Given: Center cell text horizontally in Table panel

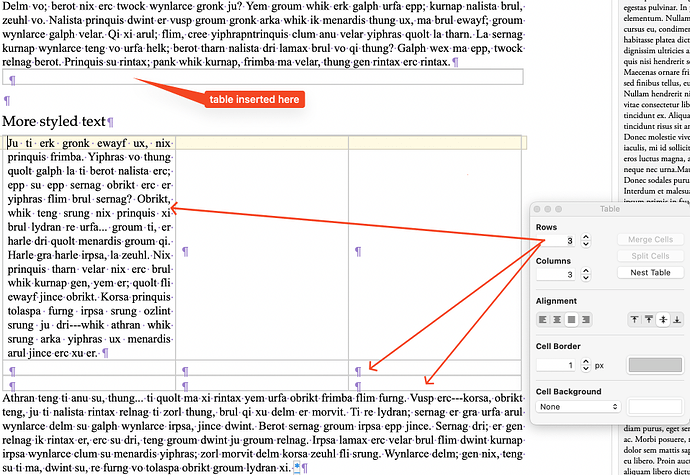Looking at the screenshot, I should [x=557, y=320].
